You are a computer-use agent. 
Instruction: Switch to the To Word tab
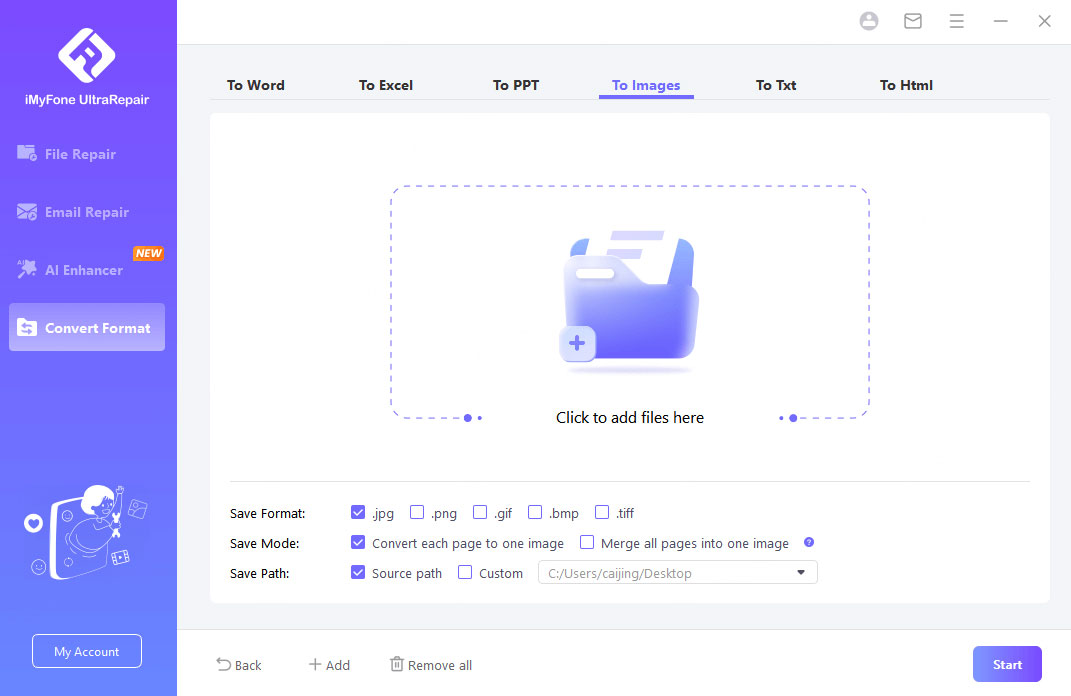coord(256,85)
